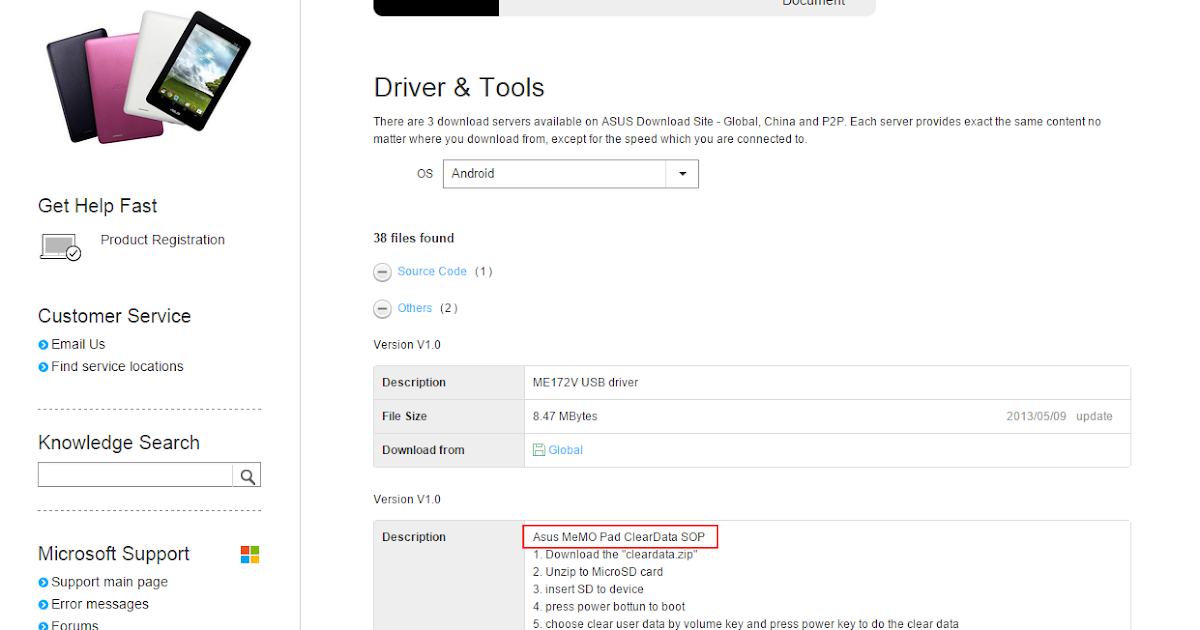Click the Download cleardata.zip step text
1200x630 pixels.
(x=615, y=555)
